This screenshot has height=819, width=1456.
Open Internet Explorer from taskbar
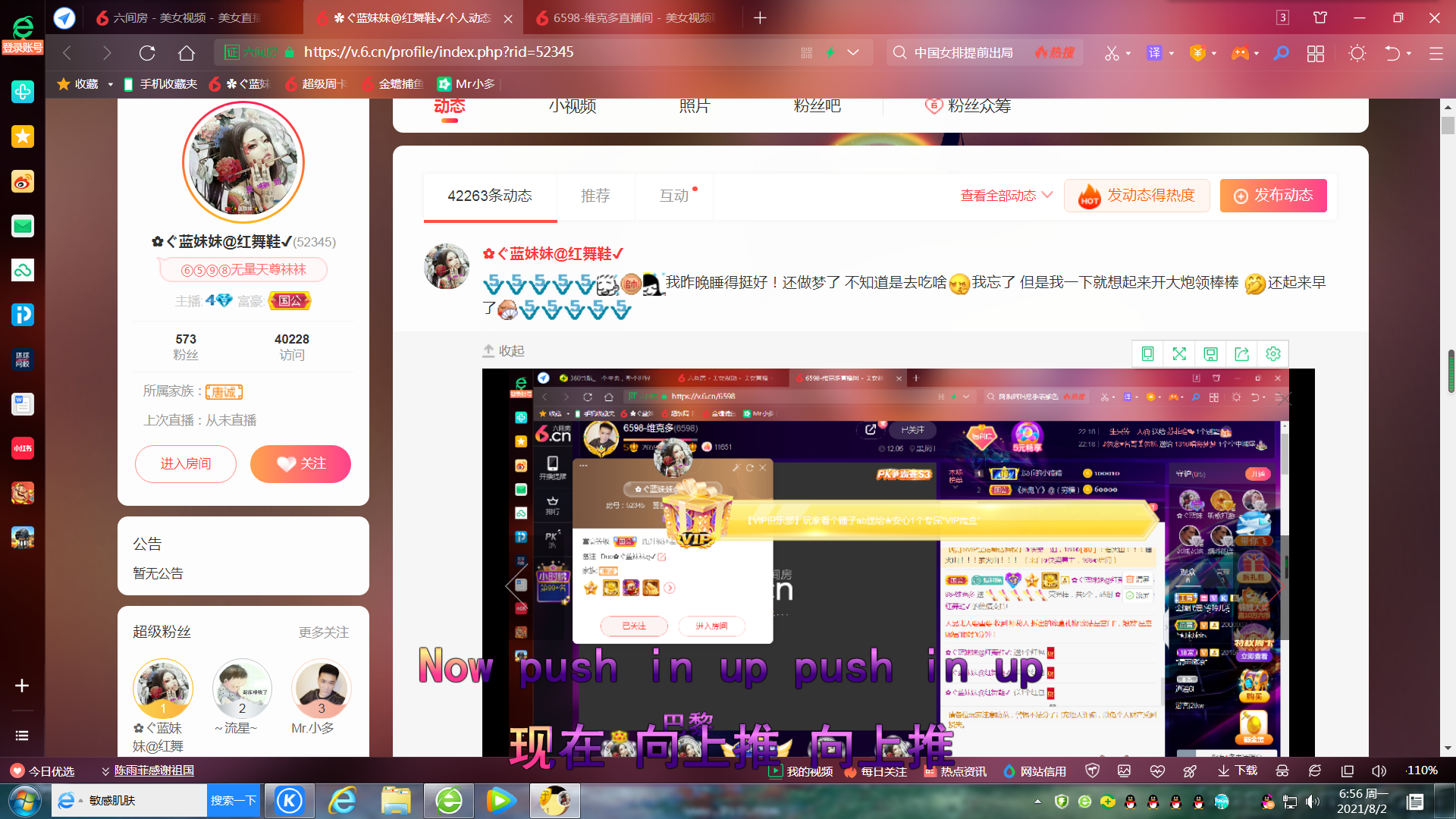[343, 801]
